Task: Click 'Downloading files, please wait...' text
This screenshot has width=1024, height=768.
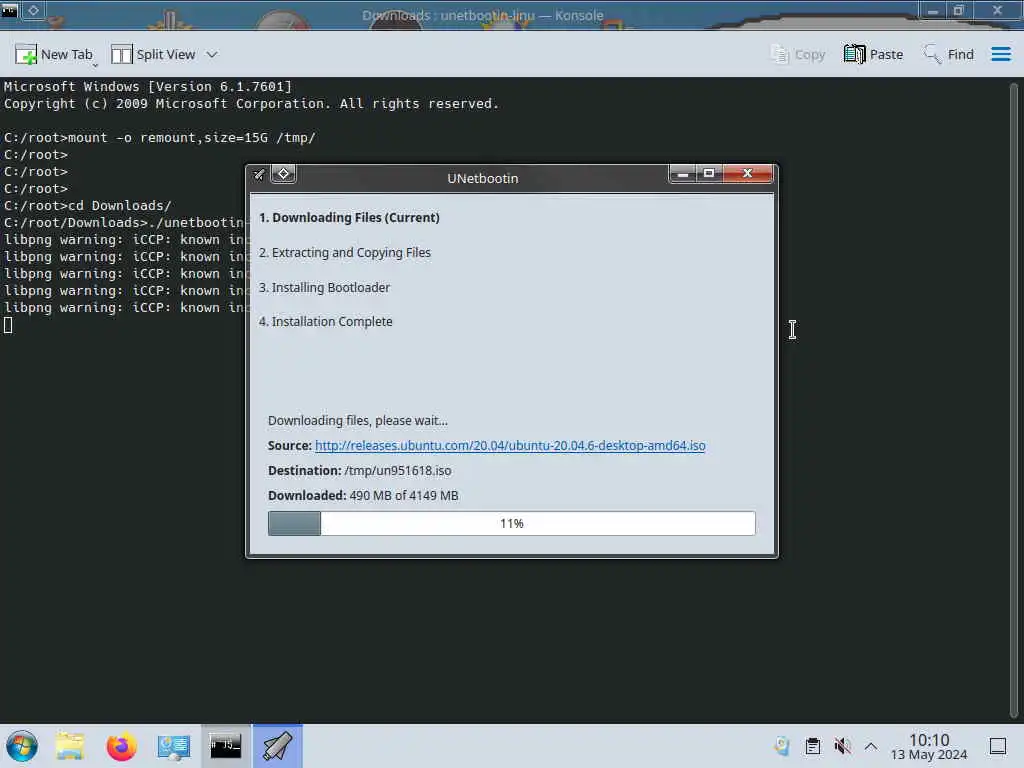Action: (358, 421)
